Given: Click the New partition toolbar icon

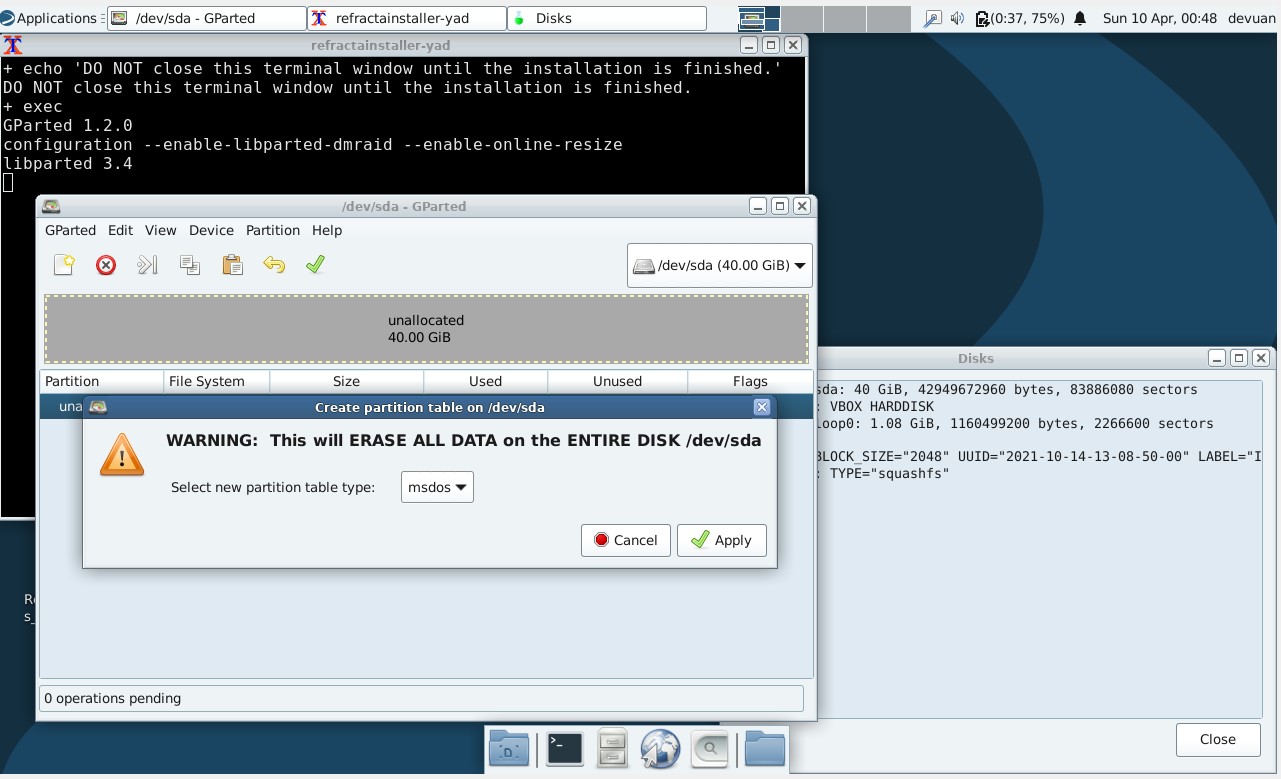Looking at the screenshot, I should 65,265.
